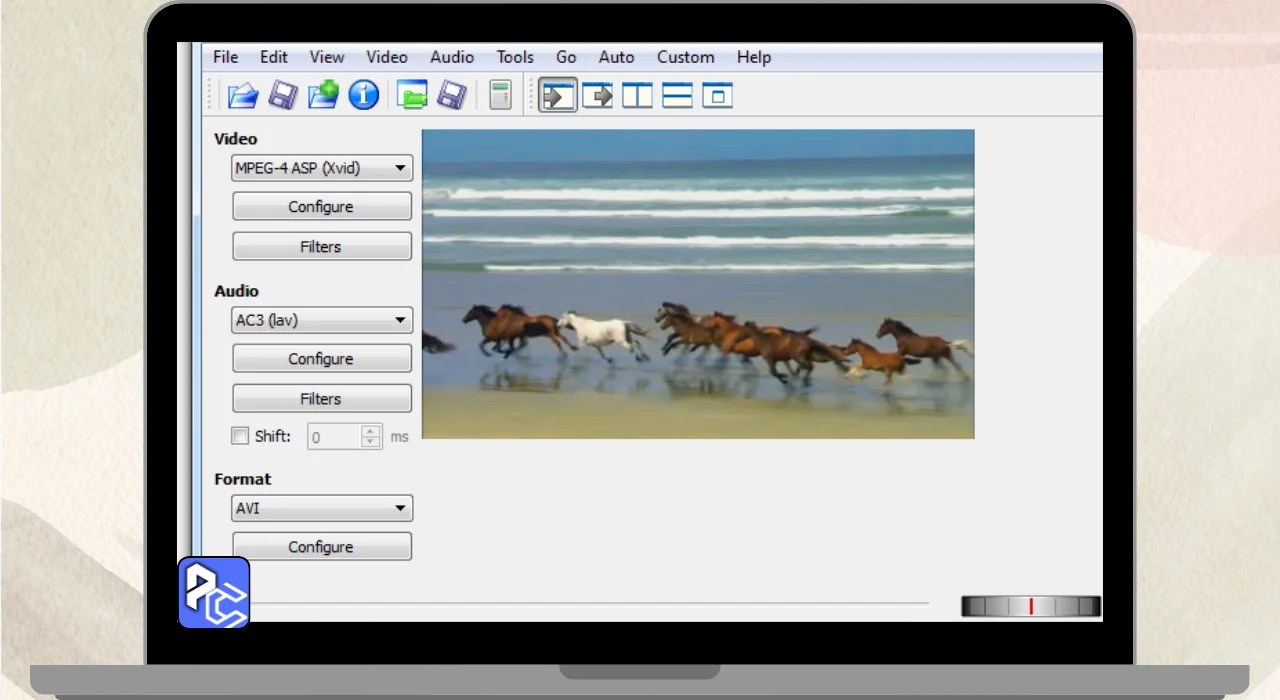Click Filters under the Audio section
Image resolution: width=1280 pixels, height=700 pixels.
pos(321,399)
